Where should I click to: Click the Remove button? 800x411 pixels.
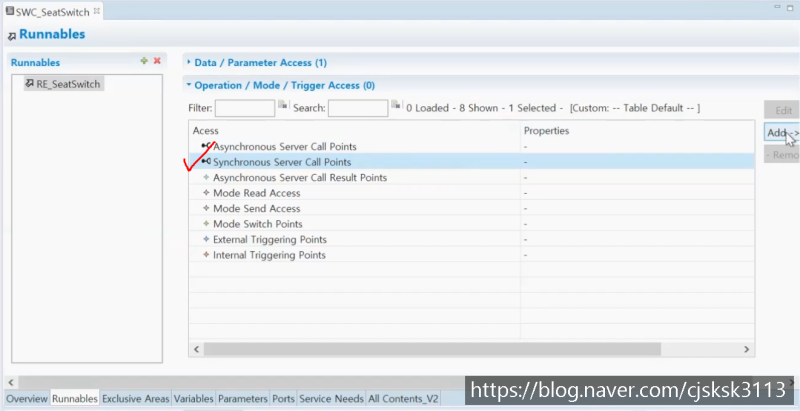pos(782,155)
